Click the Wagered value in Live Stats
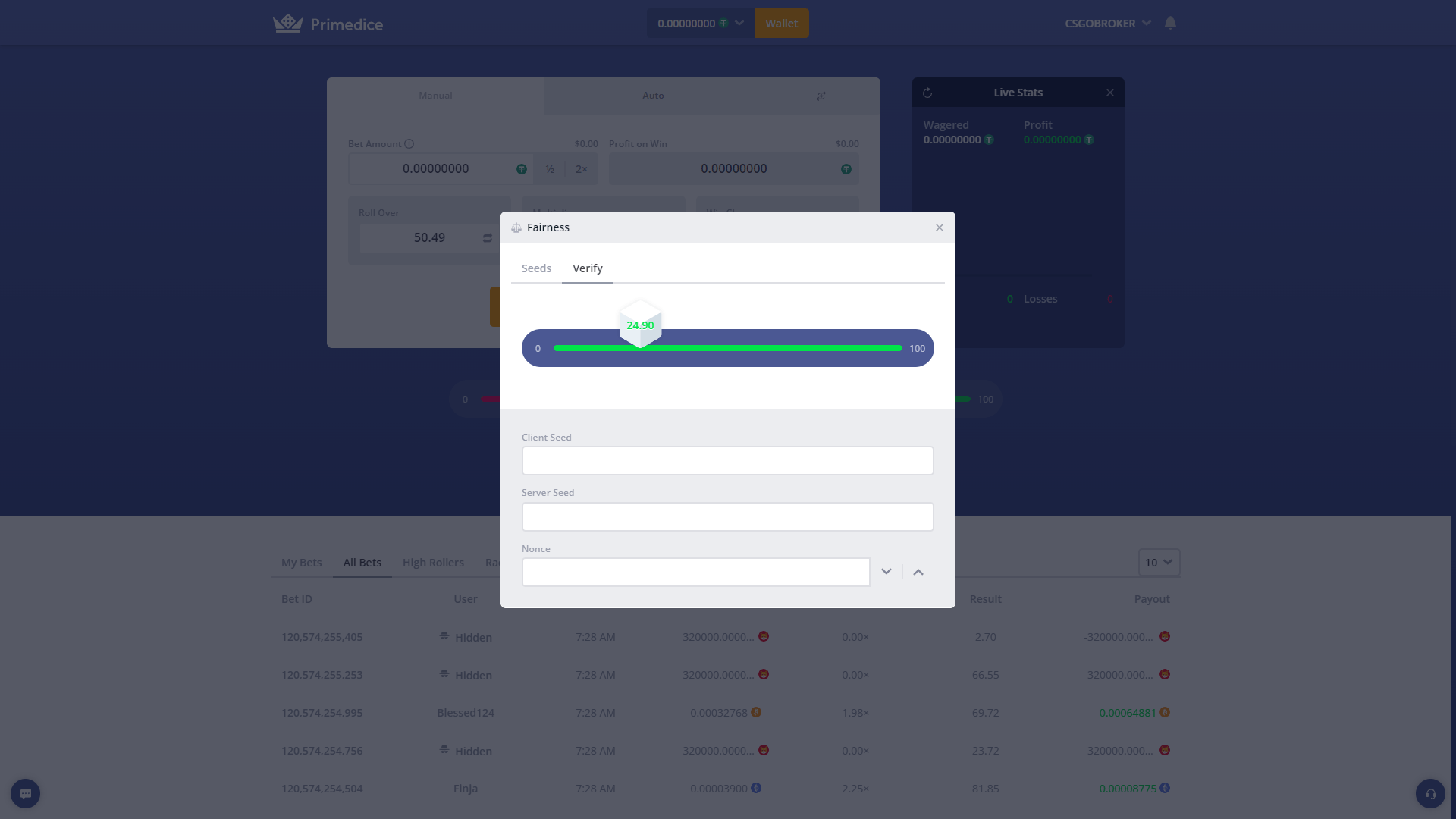 952,140
